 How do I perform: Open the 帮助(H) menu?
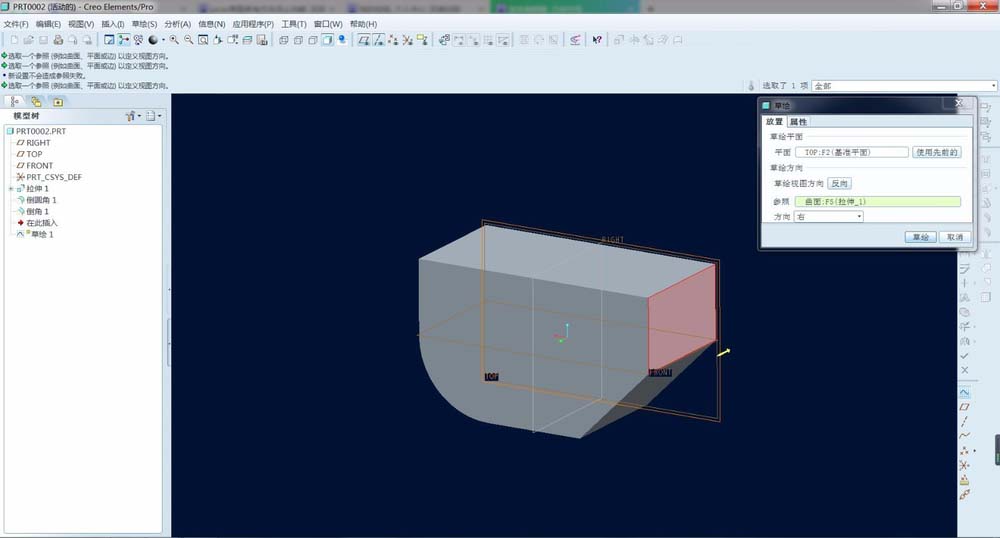(363, 24)
